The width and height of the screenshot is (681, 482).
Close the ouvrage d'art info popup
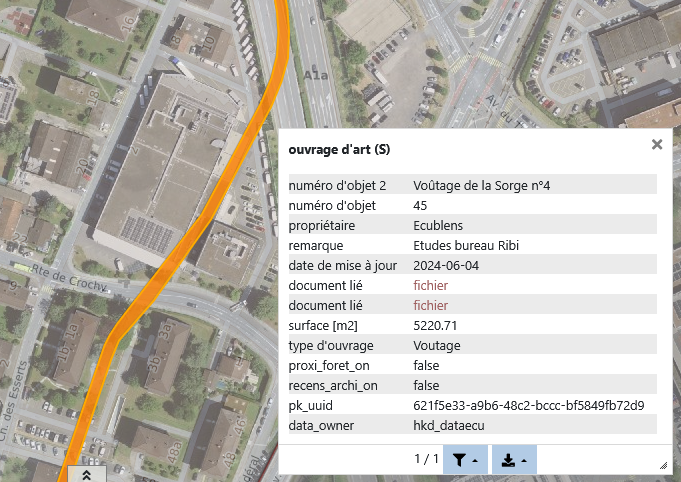[657, 144]
